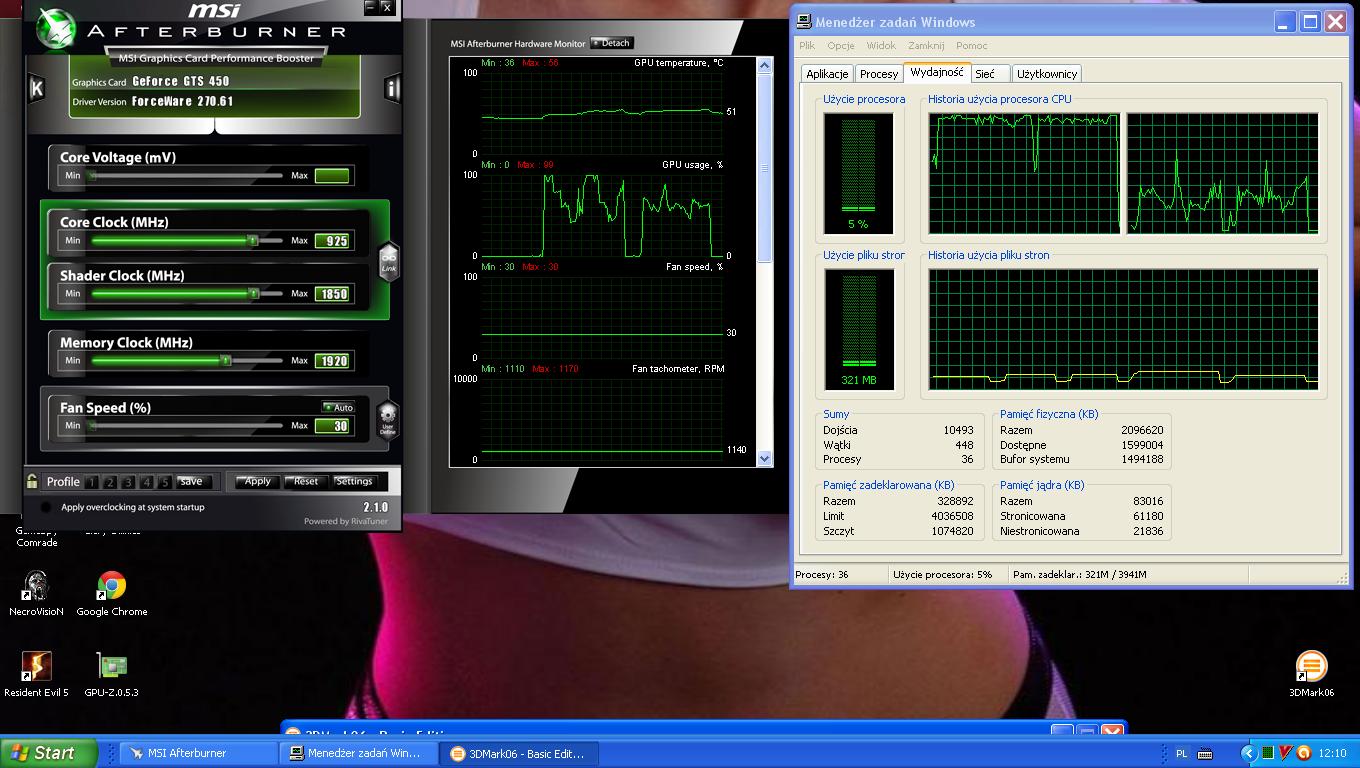The image size is (1360, 768).
Task: Expand hidden system tray icons
Action: tap(1247, 753)
